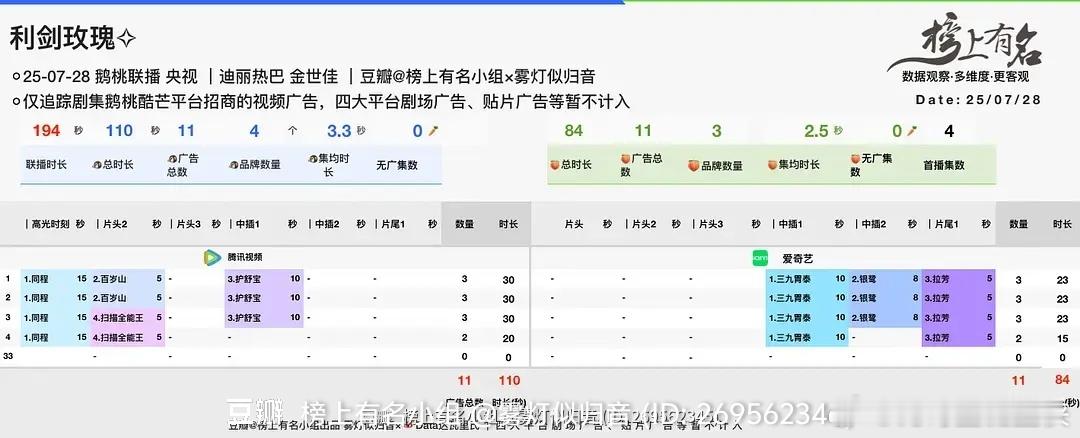Click the 数据观察·多维度·更客观 tagline

point(966,77)
